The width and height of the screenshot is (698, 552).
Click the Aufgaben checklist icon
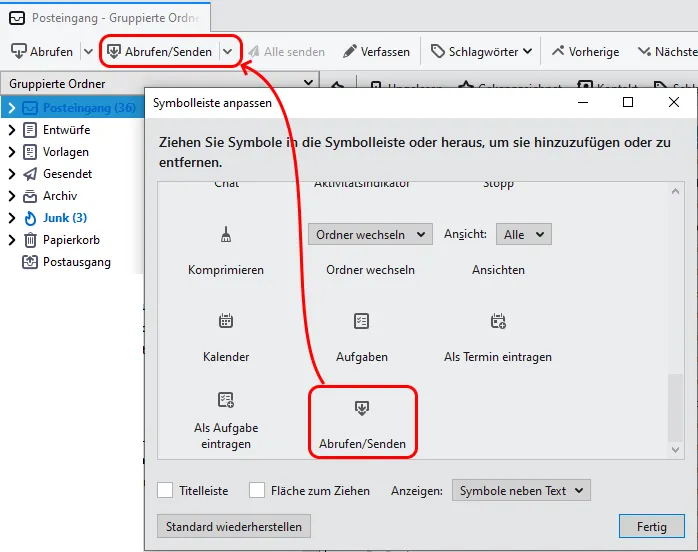(361, 321)
